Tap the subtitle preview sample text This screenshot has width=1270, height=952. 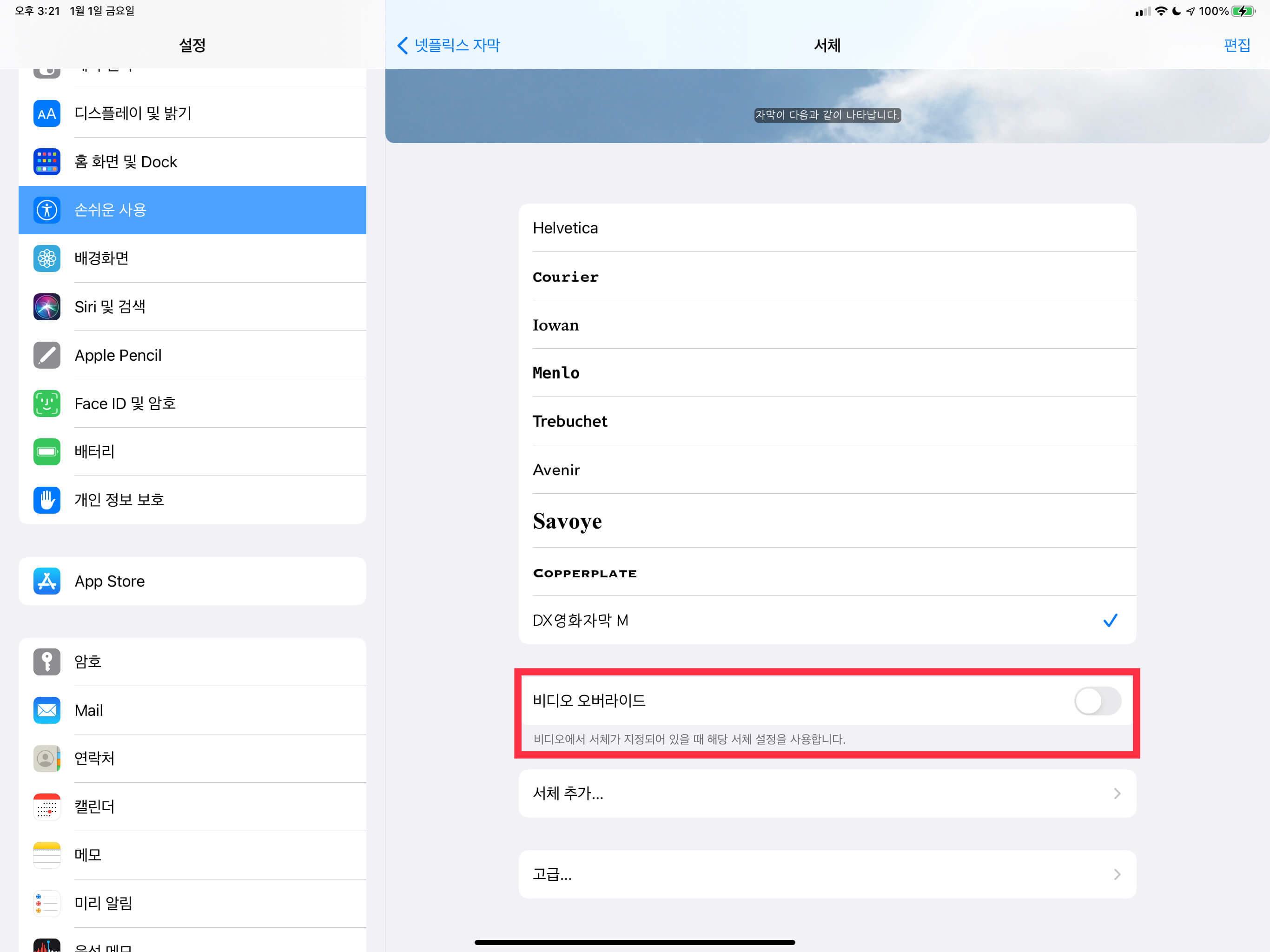pyautogui.click(x=826, y=115)
